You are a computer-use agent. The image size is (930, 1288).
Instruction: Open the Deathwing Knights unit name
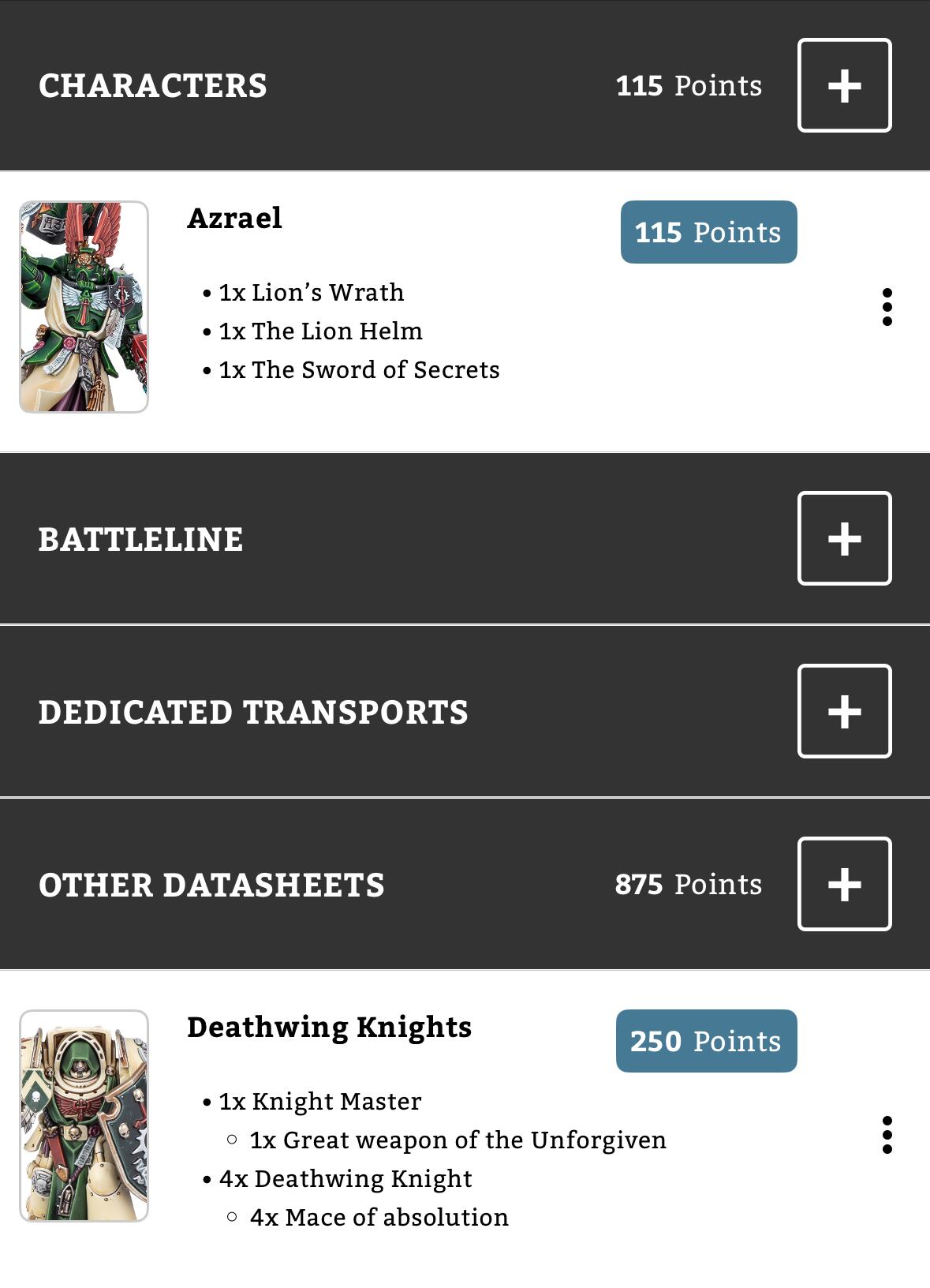329,1028
